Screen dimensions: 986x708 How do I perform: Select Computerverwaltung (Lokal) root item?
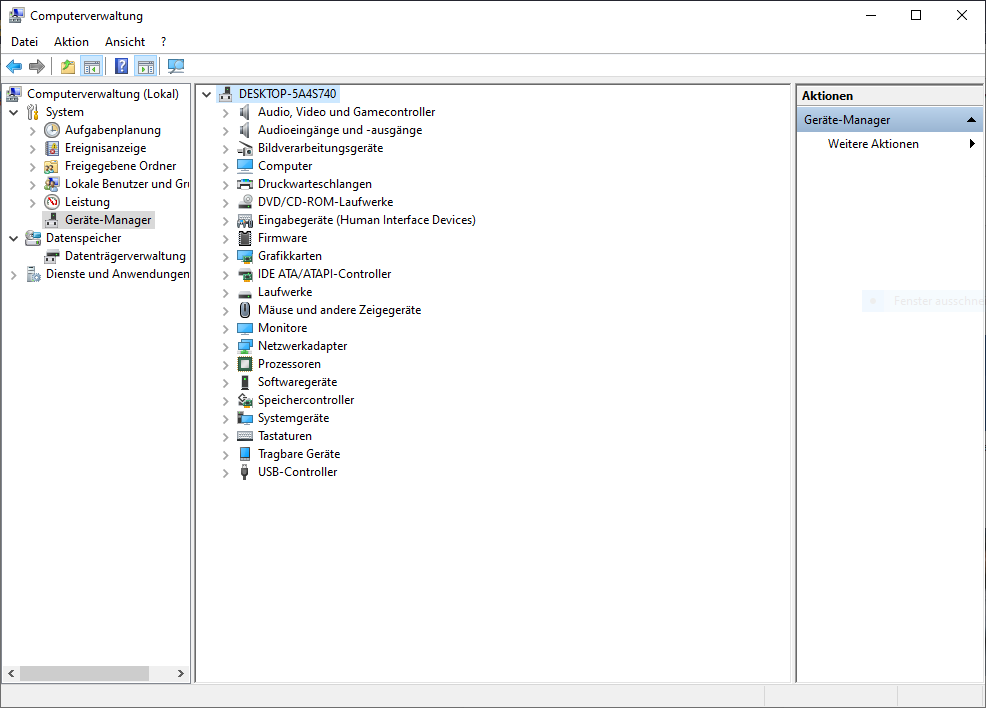click(102, 94)
